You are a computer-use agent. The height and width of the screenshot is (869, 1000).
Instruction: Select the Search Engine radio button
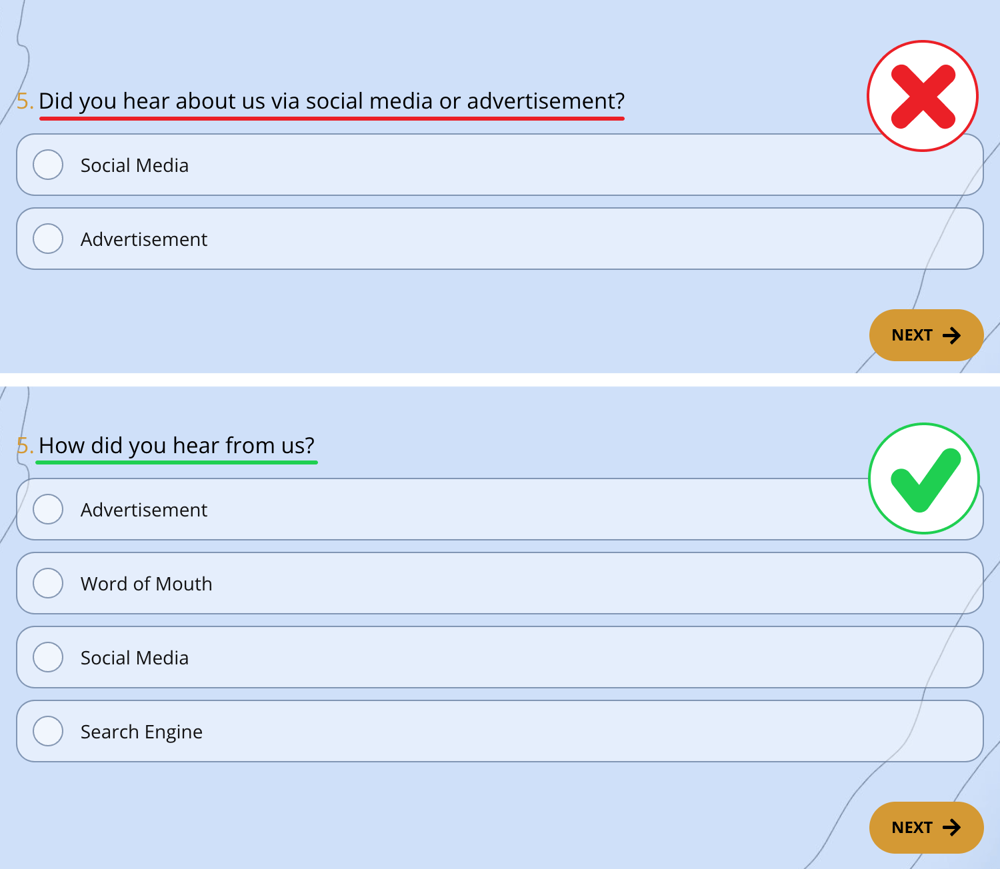(x=47, y=731)
